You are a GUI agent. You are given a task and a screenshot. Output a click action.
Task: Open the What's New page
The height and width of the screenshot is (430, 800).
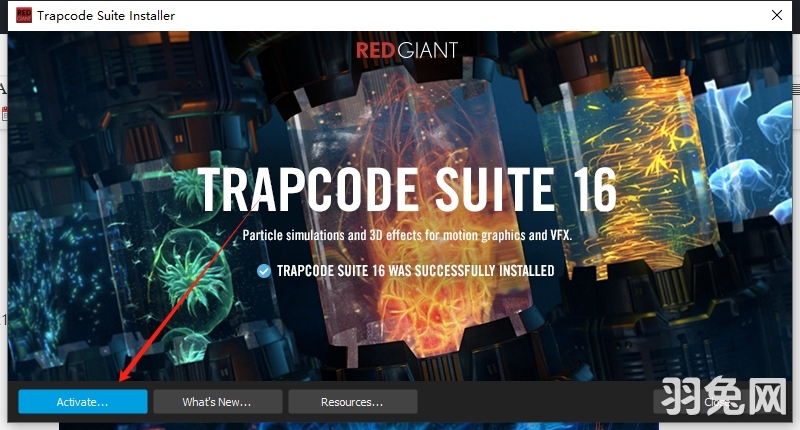pos(217,402)
